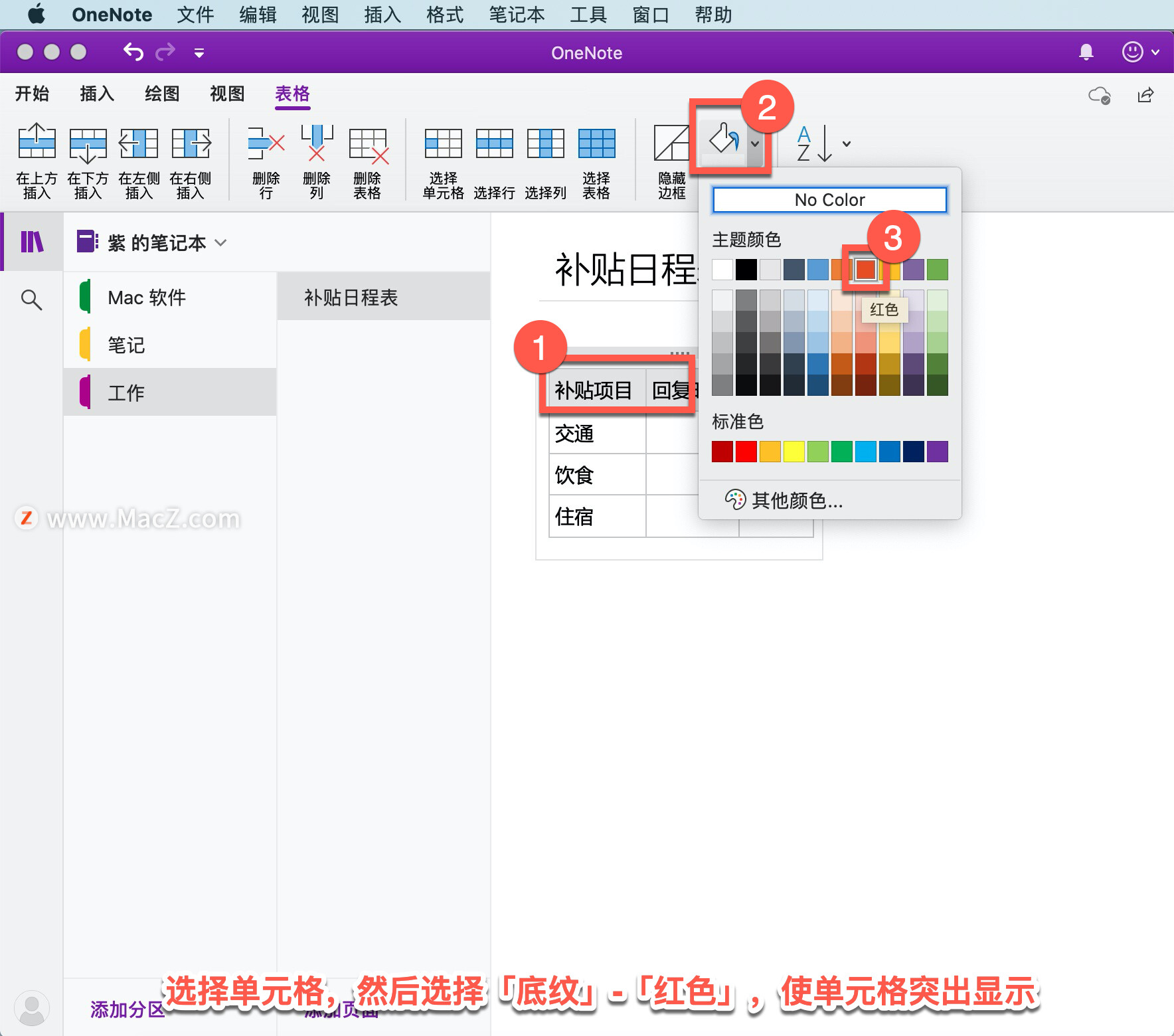Open the quick access toolbar dropdown

click(199, 52)
